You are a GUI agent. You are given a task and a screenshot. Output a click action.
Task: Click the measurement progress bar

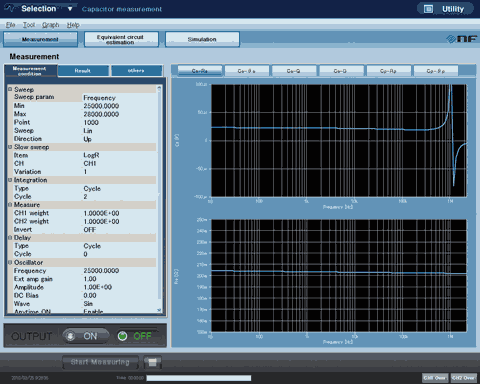[x=199, y=378]
